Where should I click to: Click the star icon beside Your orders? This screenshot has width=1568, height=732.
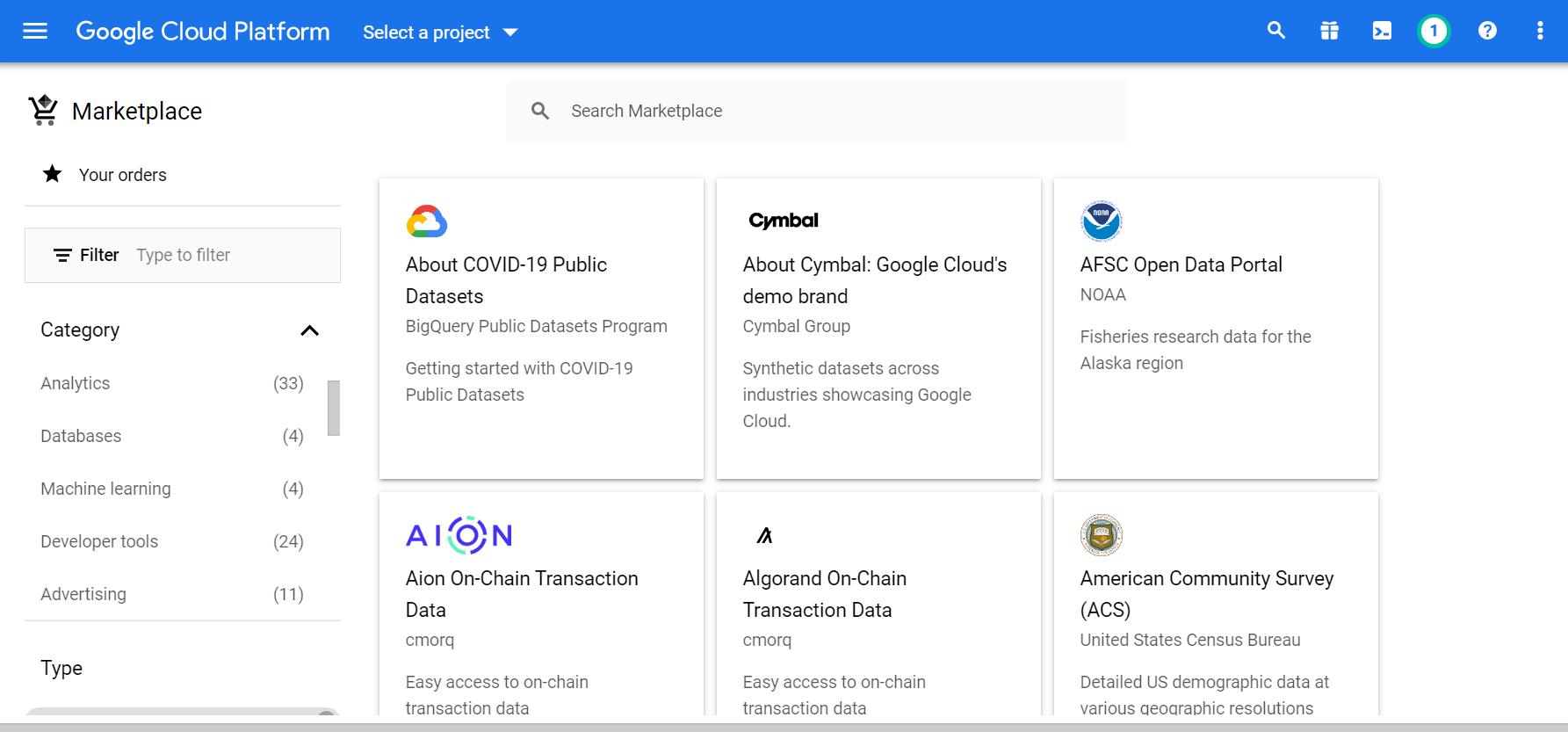click(53, 174)
